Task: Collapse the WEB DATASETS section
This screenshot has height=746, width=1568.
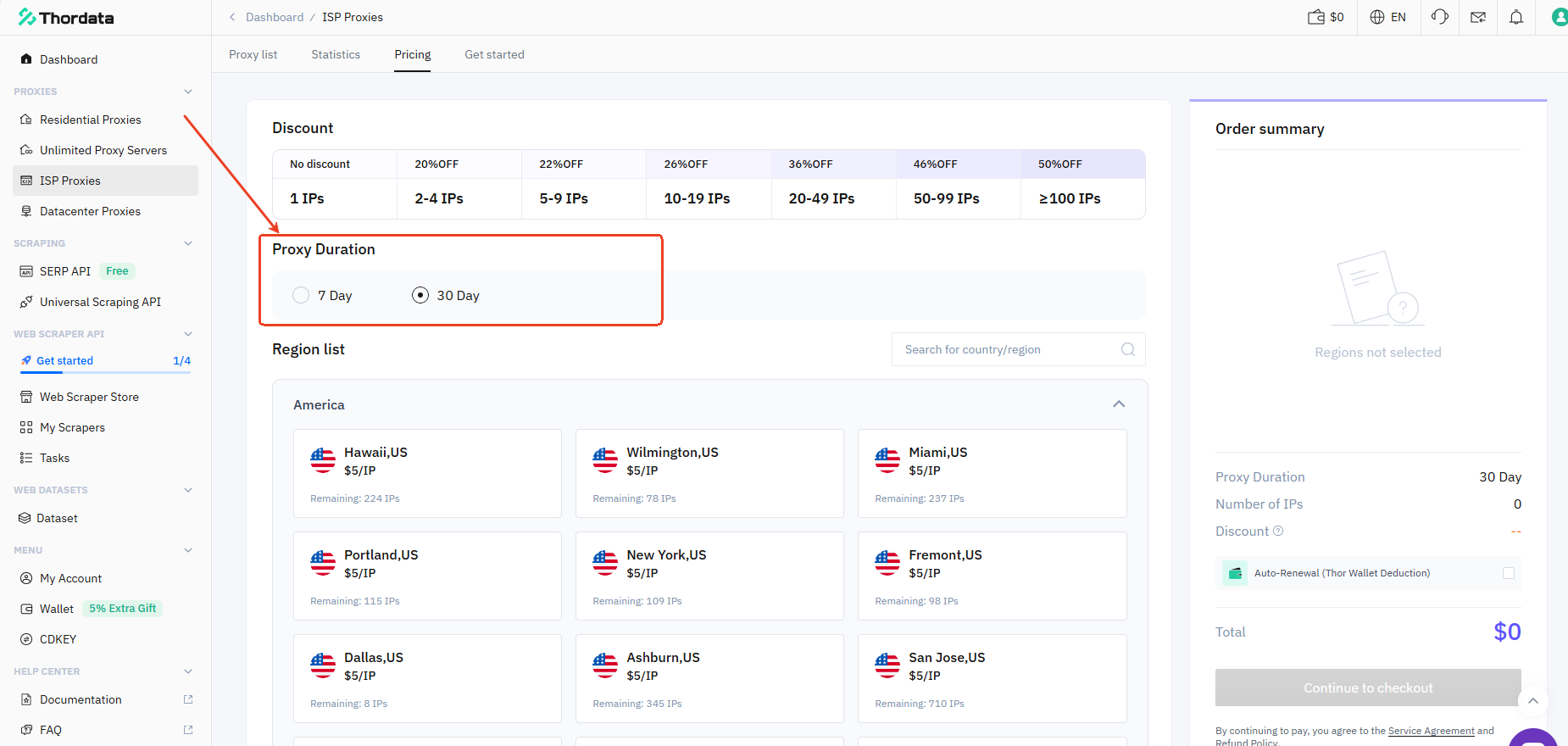Action: point(188,490)
